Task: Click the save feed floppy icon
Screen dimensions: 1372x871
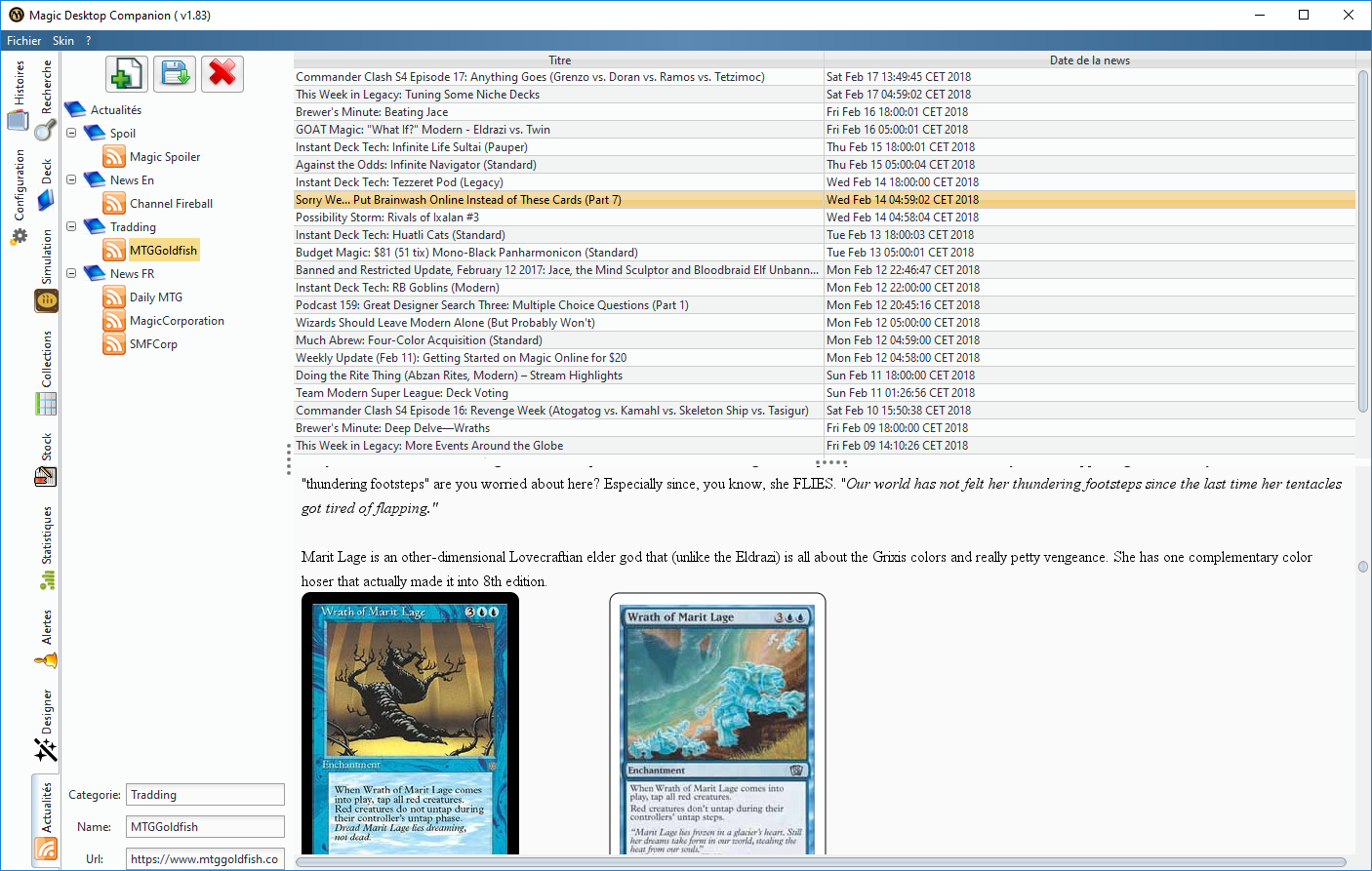Action: [175, 74]
